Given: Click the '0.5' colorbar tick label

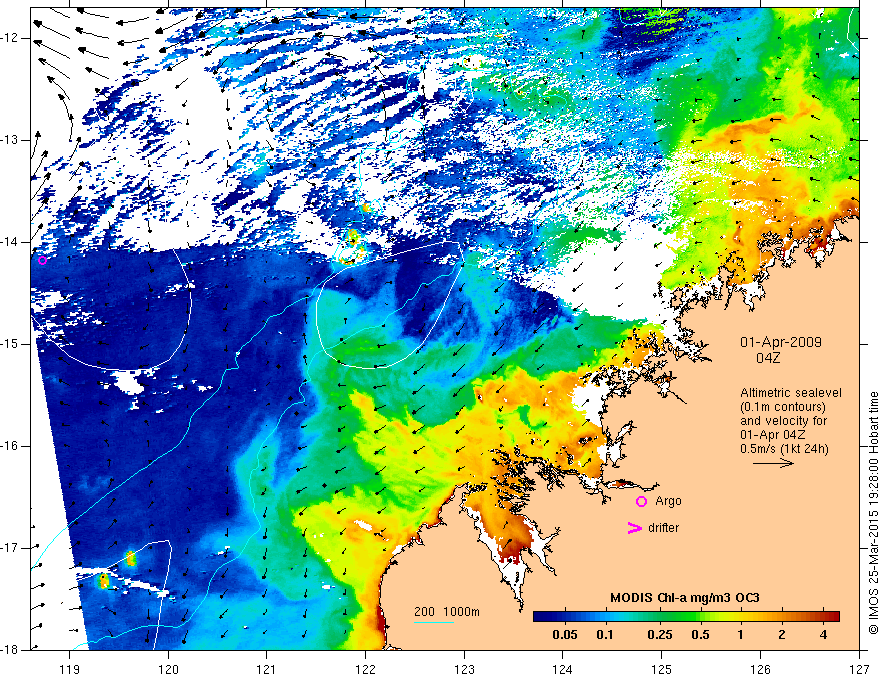Looking at the screenshot, I should pyautogui.click(x=700, y=635).
